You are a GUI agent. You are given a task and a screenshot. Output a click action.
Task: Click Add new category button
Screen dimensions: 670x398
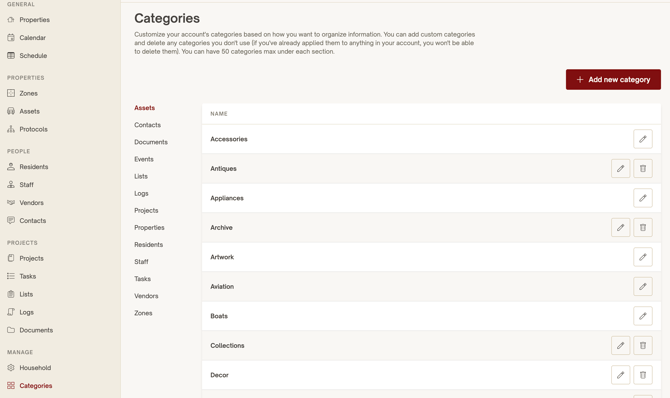(x=613, y=80)
